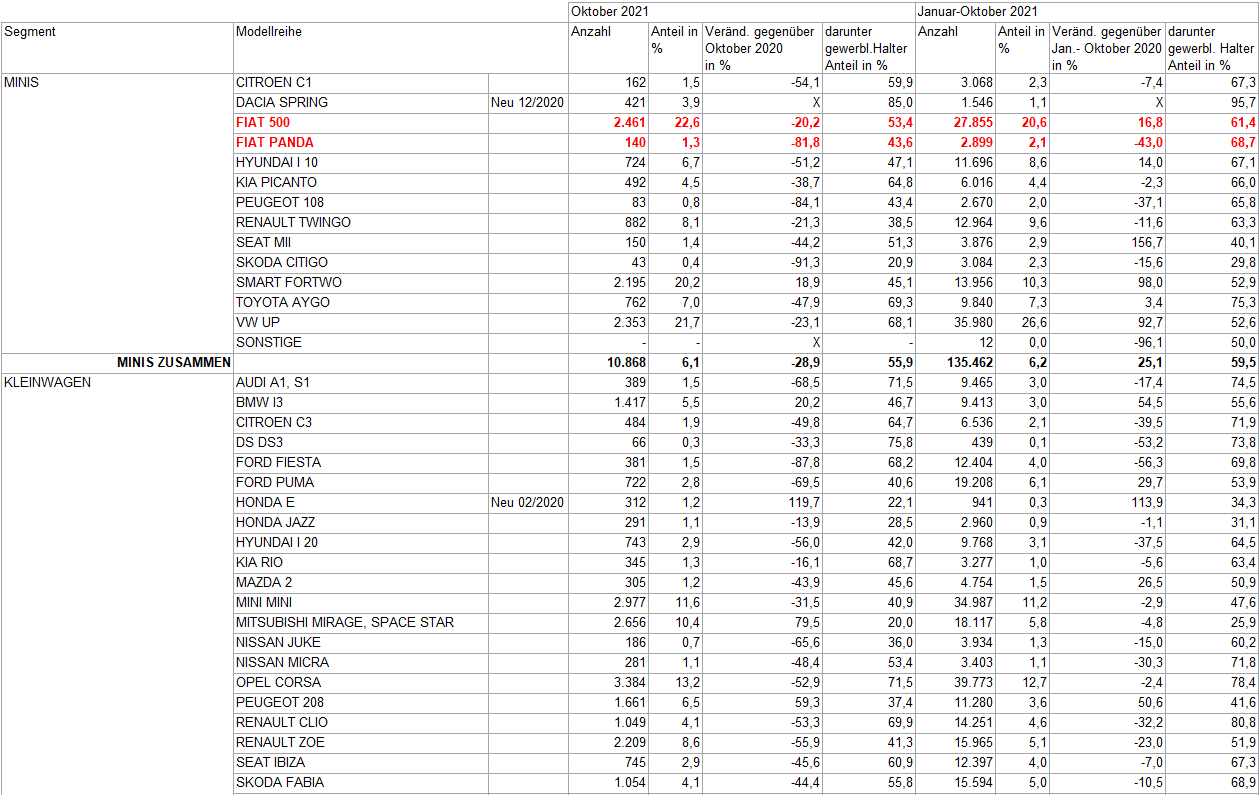1260x795 pixels.
Task: Click the MITSUBISHI MIRAGE, SPACE STAR cell
Action: [x=344, y=622]
